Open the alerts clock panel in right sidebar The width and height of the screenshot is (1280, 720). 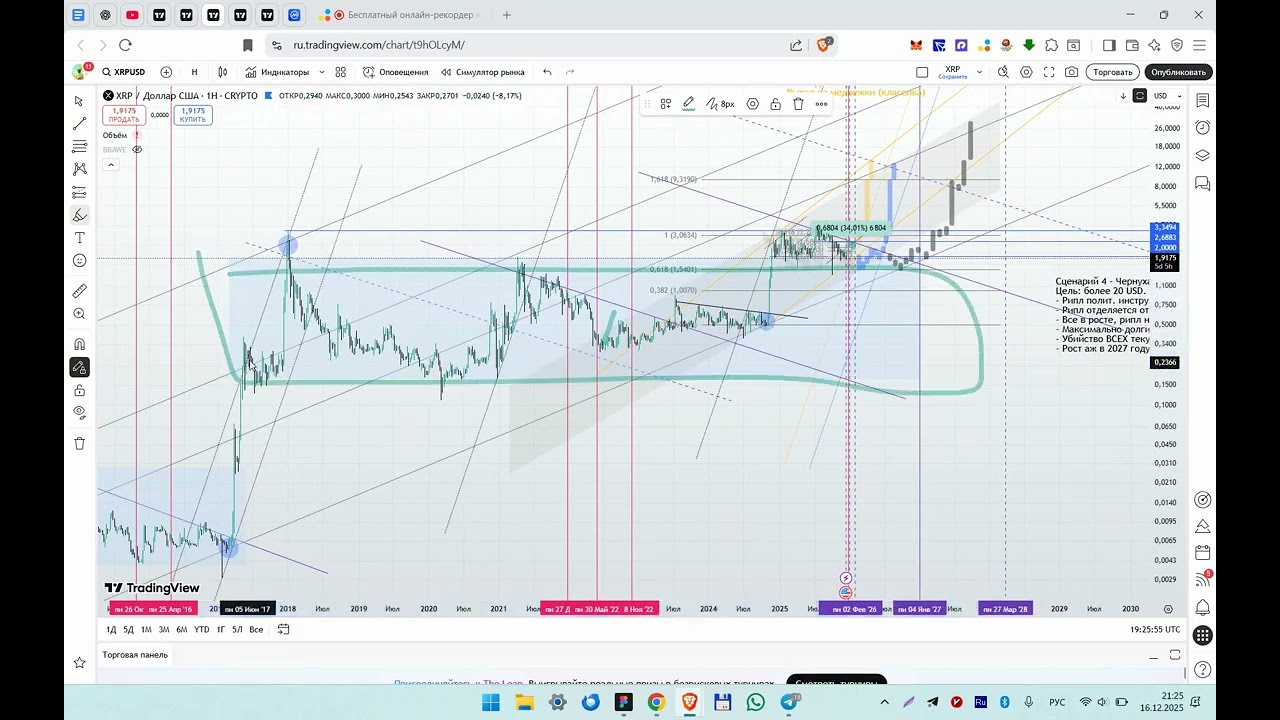[1203, 128]
